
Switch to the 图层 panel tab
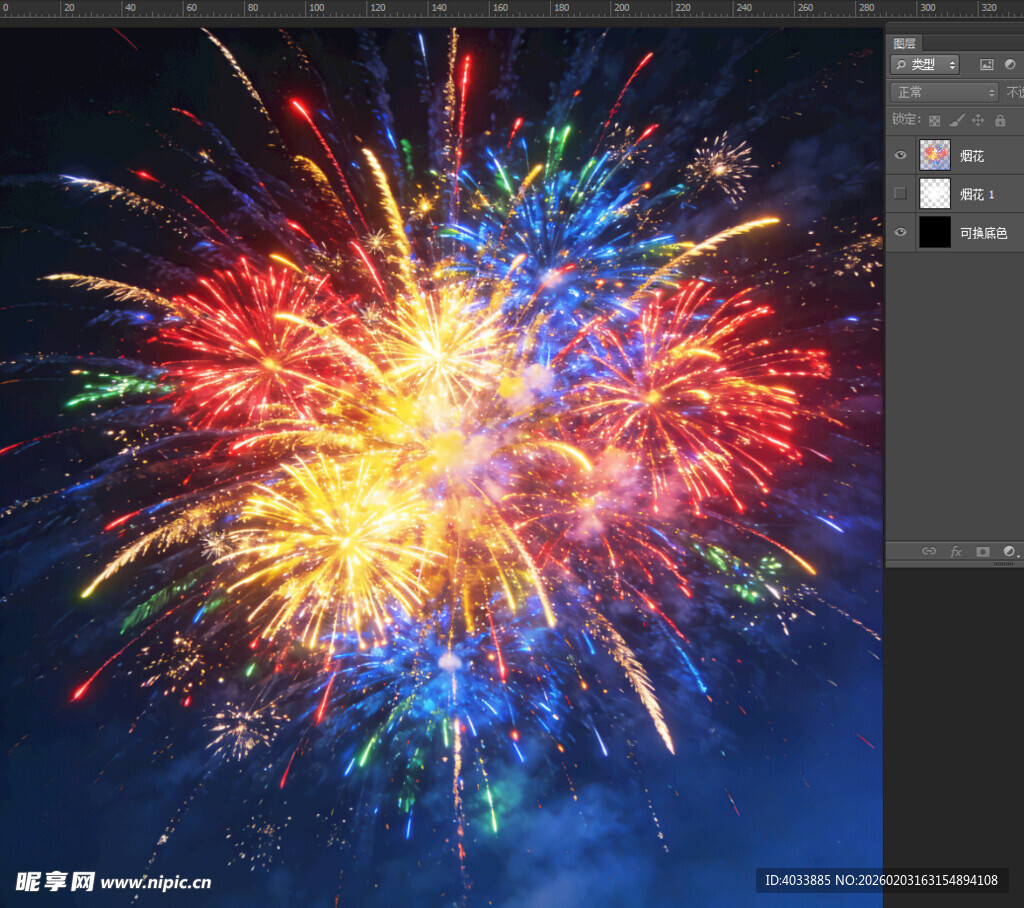[904, 43]
